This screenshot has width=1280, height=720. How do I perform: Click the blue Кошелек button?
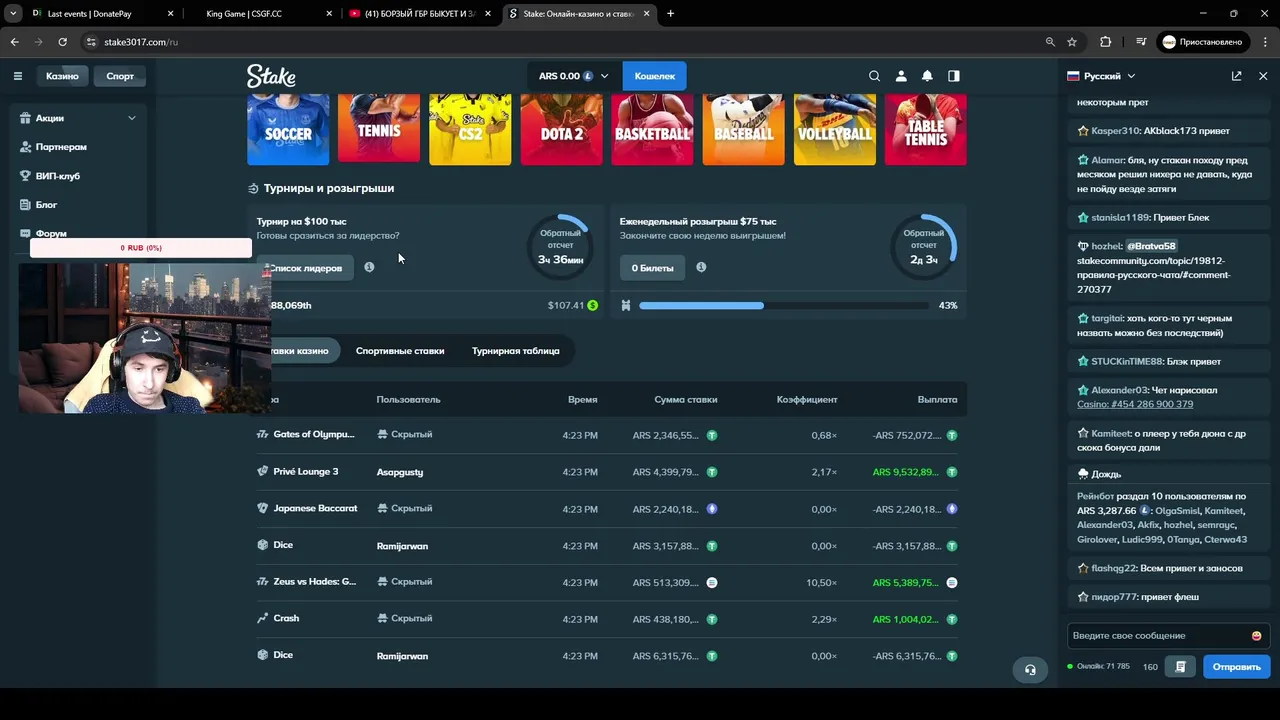(x=655, y=76)
